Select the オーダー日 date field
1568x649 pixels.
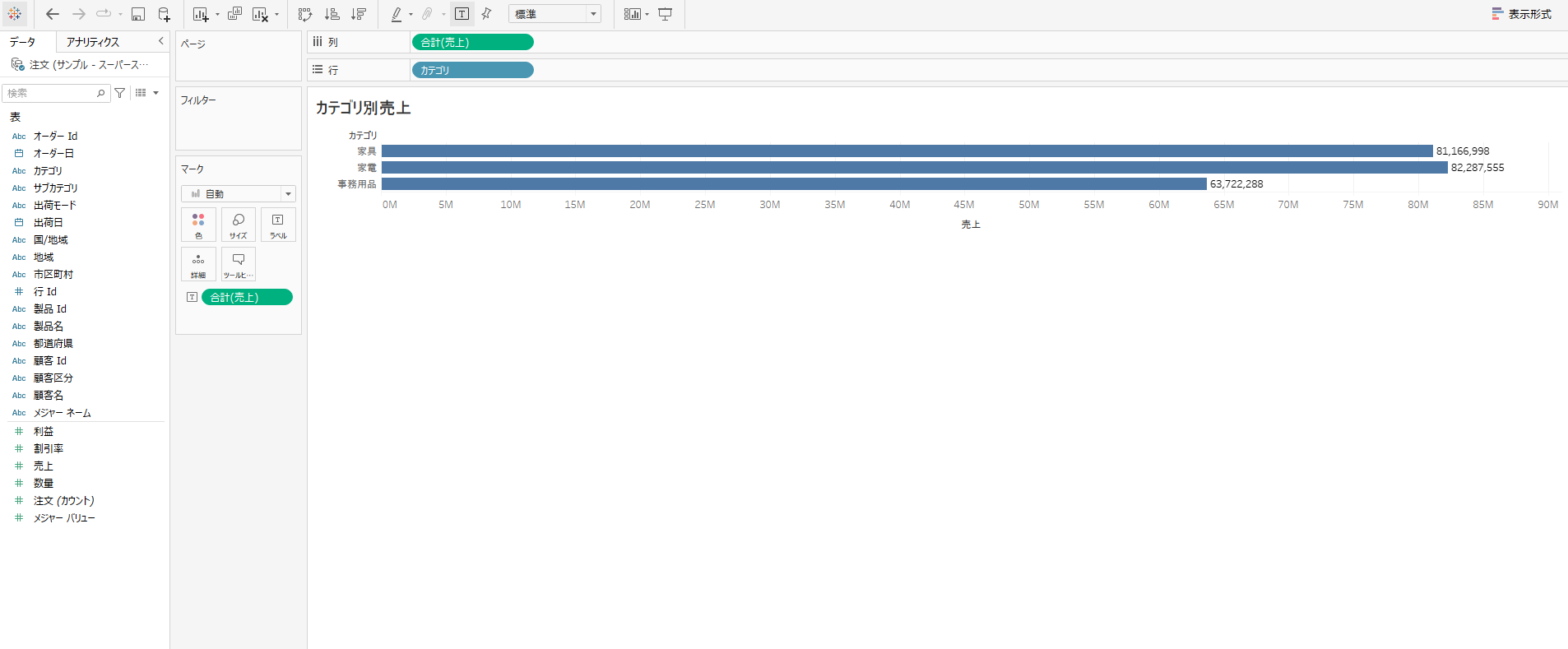tap(53, 154)
